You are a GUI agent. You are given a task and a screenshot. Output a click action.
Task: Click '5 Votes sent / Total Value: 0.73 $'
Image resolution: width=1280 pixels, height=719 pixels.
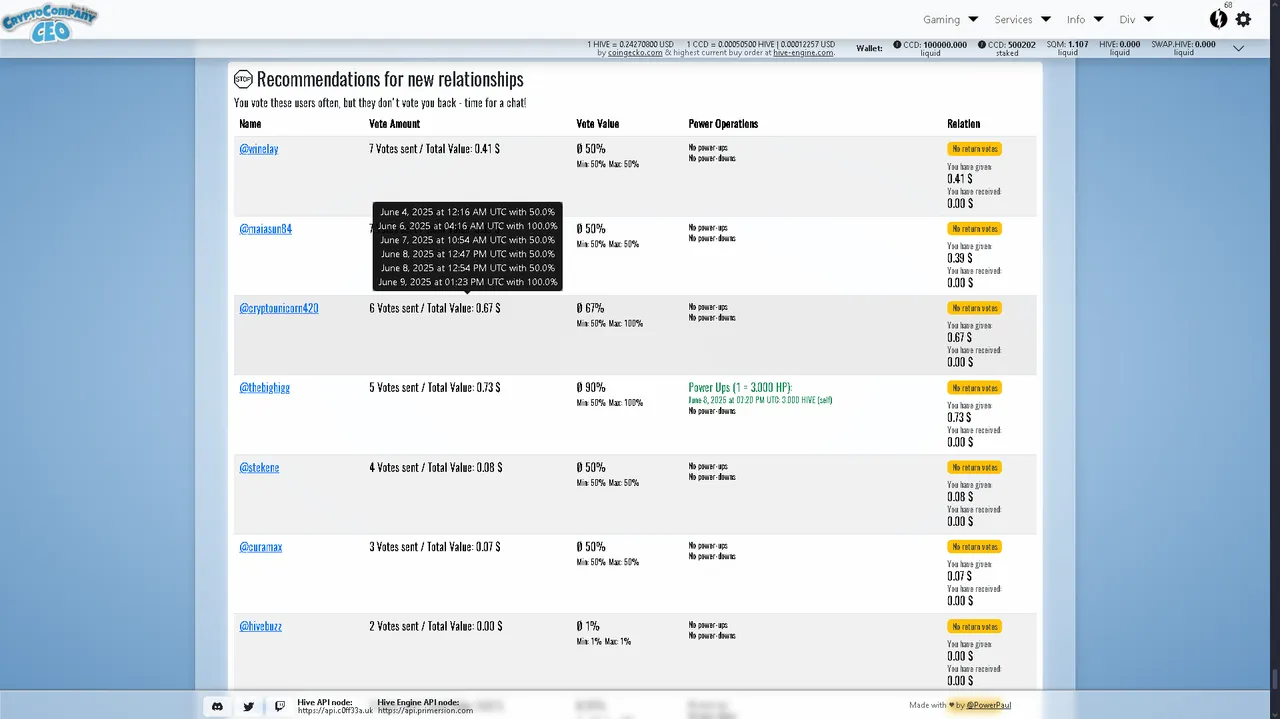tap(435, 387)
